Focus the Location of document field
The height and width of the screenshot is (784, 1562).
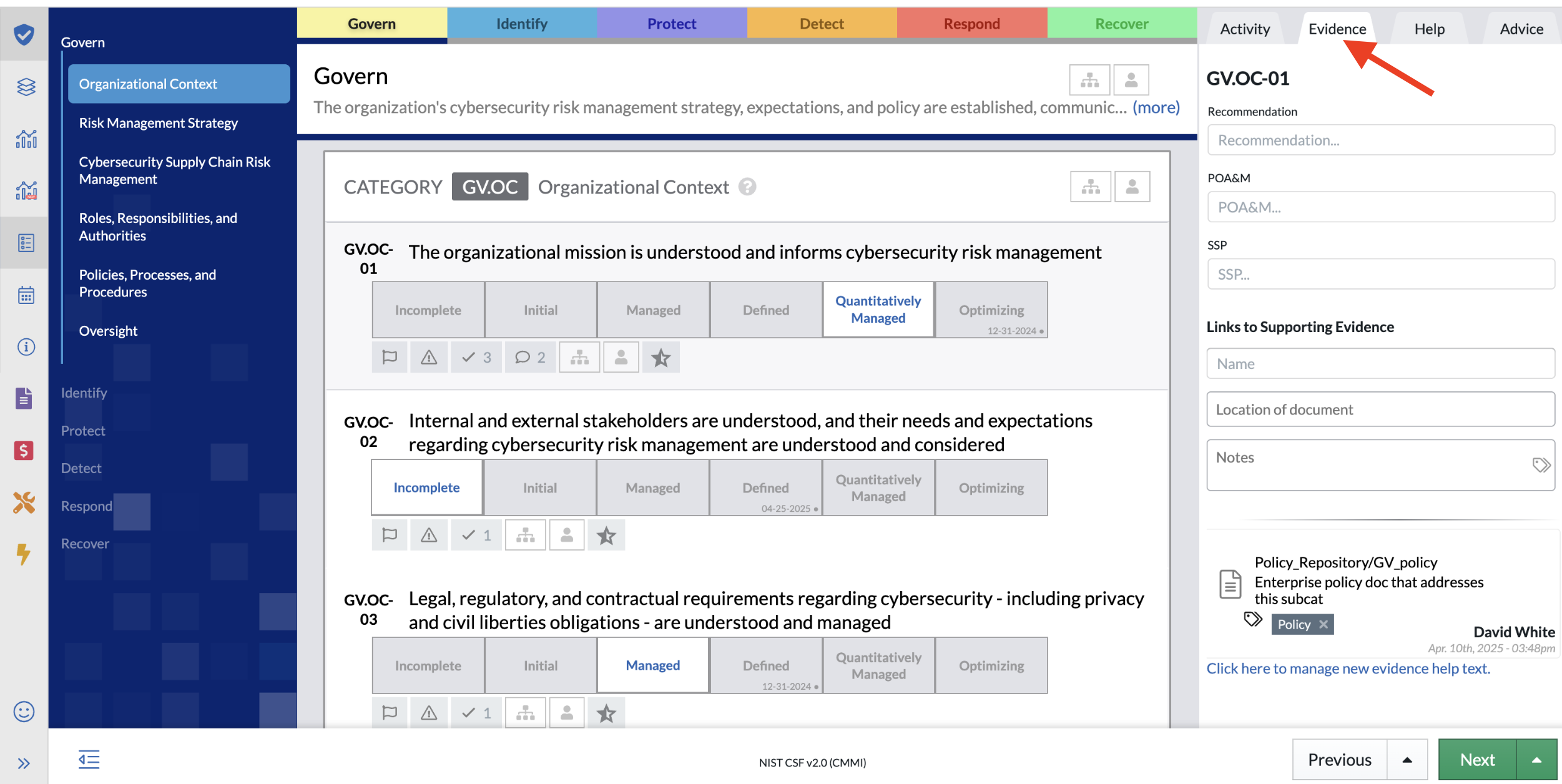pyautogui.click(x=1381, y=409)
